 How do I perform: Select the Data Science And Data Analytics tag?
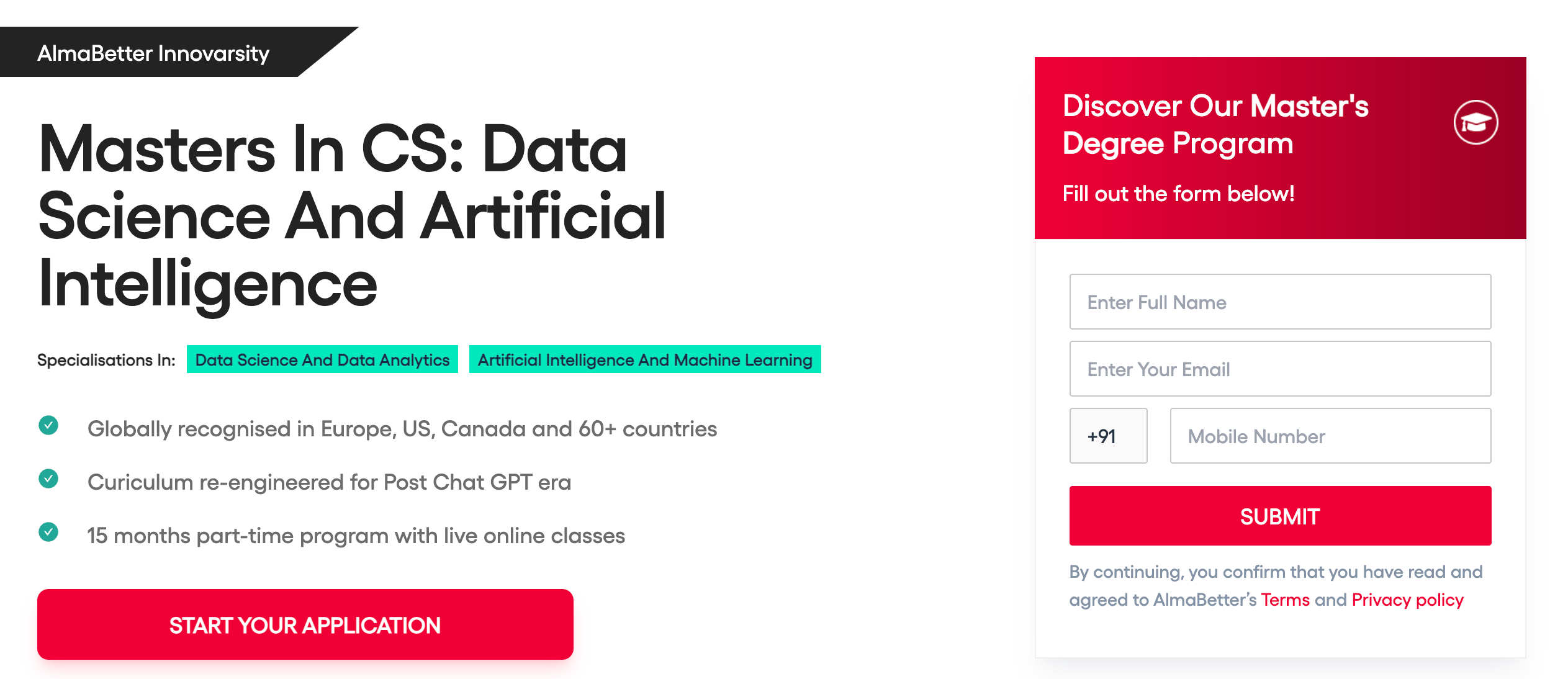click(x=322, y=359)
